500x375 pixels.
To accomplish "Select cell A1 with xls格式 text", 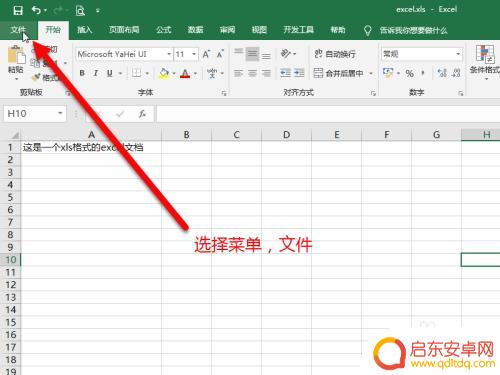I will coord(91,147).
